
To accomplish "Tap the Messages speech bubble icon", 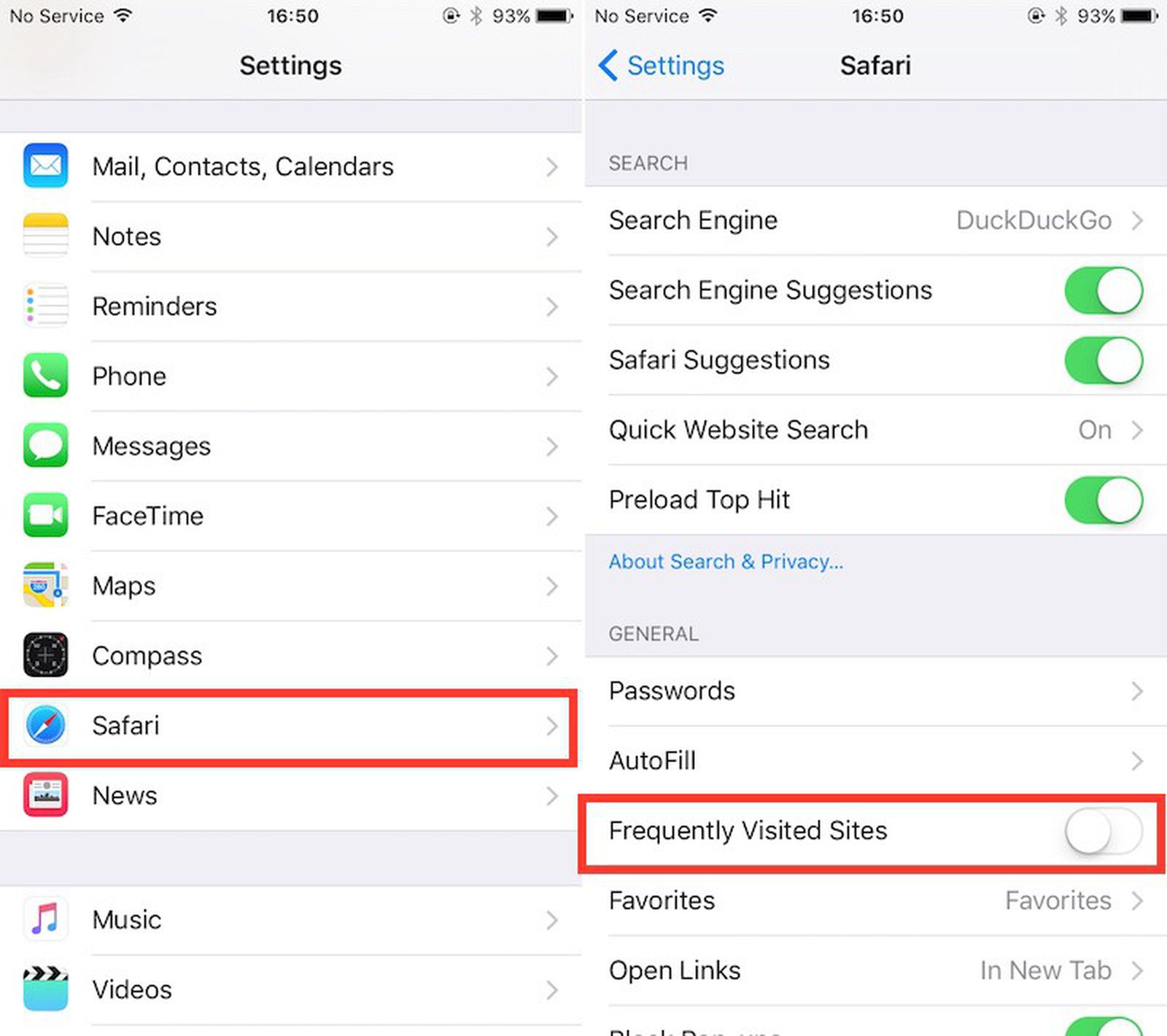I will (x=45, y=445).
